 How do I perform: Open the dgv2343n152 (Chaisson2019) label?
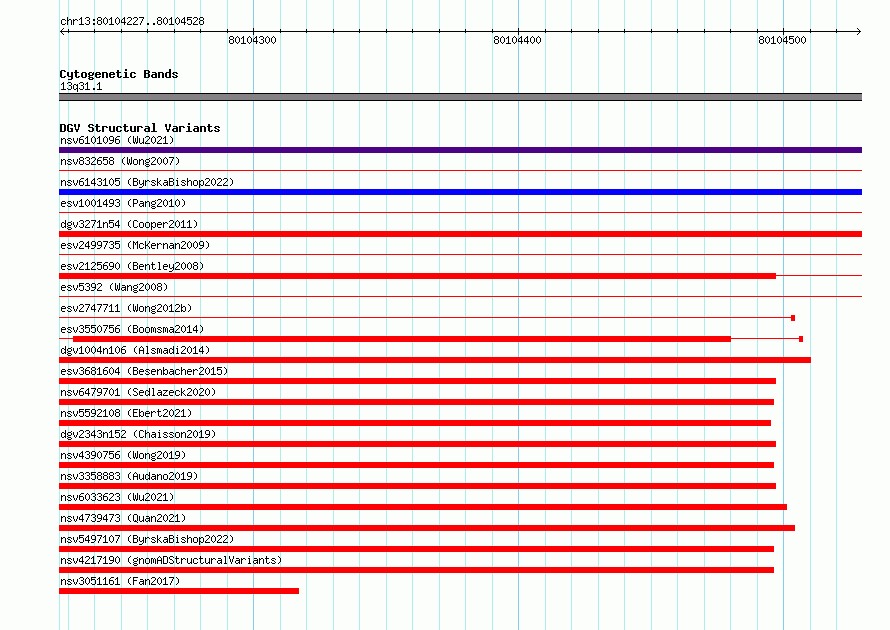[x=138, y=434]
